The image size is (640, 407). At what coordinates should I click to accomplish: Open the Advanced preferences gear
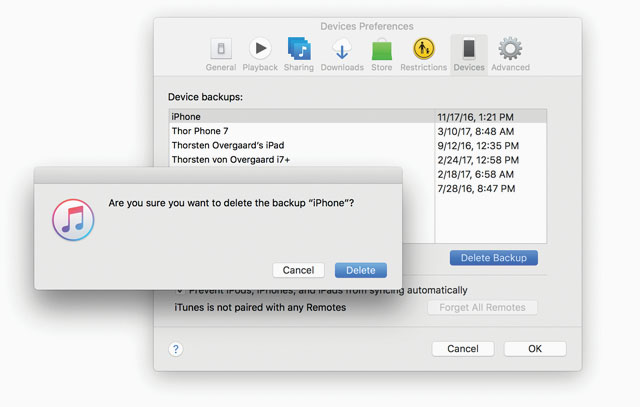510,55
